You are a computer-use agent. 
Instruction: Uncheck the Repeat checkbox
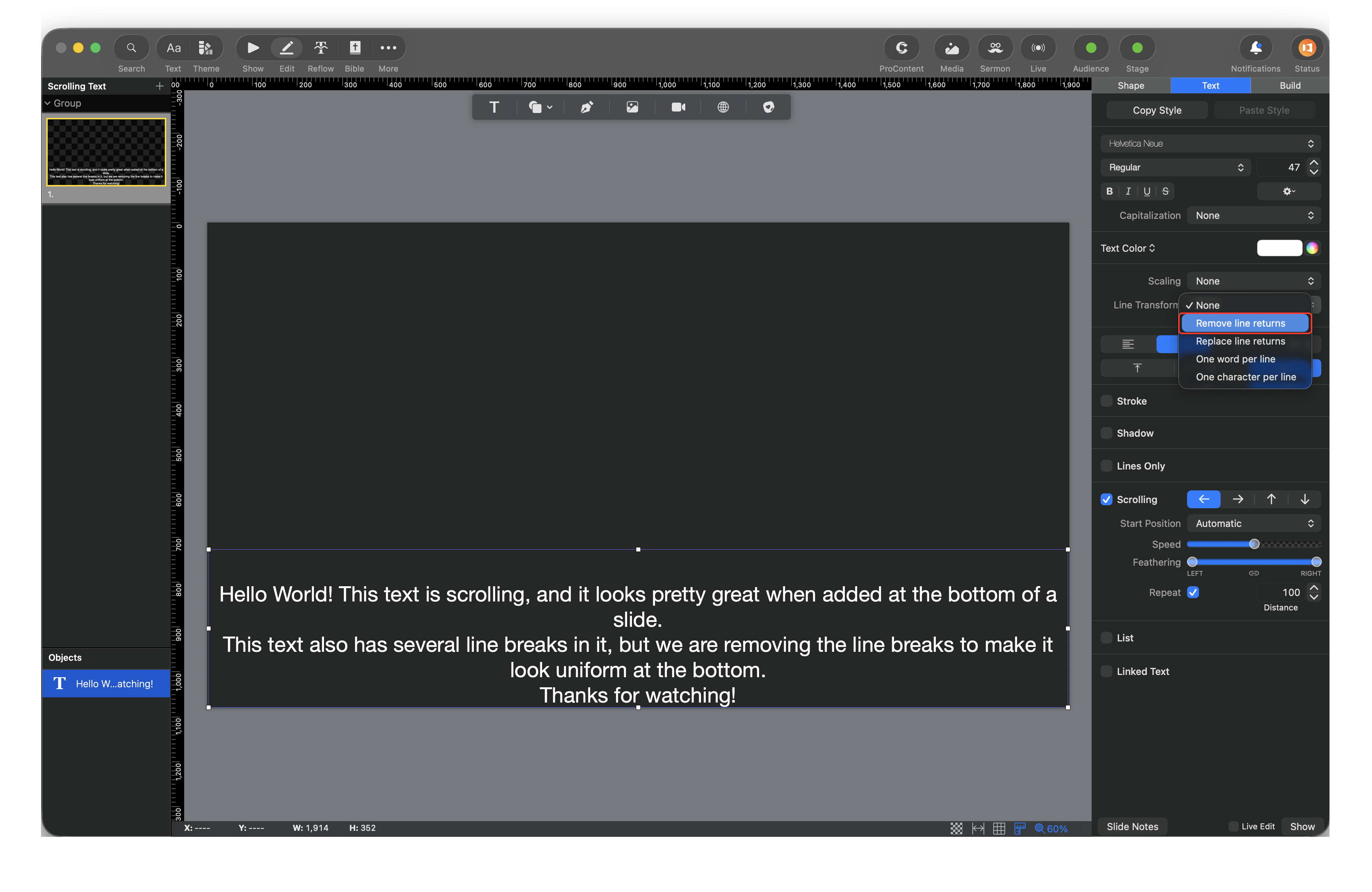[1193, 592]
